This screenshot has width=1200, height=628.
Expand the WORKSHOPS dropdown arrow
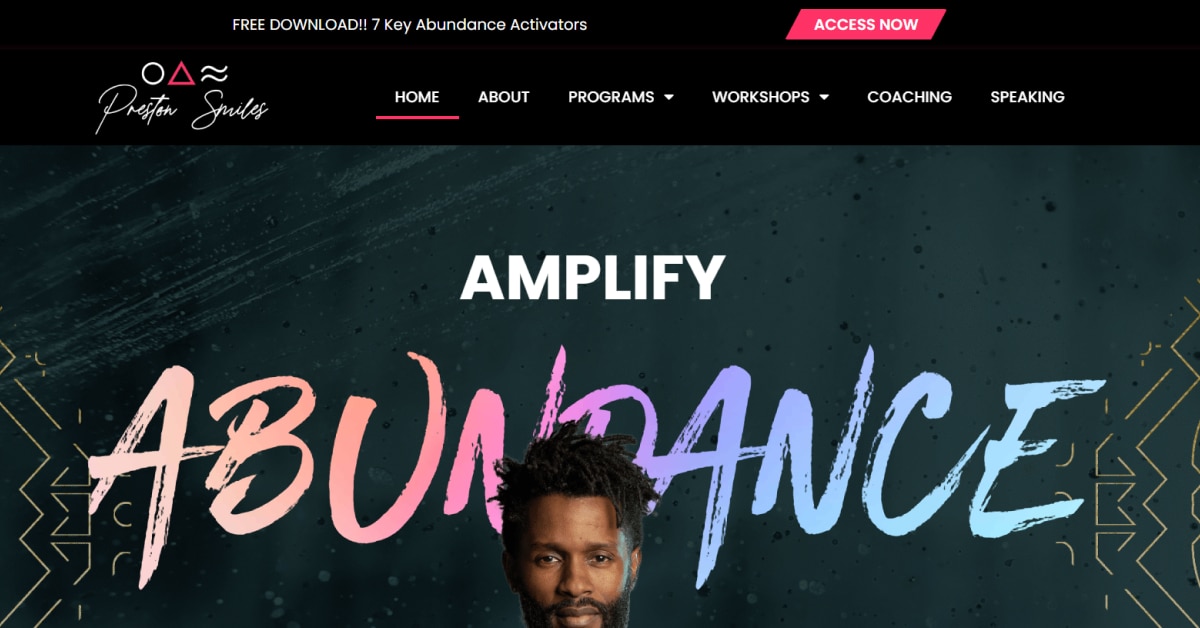pyautogui.click(x=824, y=97)
